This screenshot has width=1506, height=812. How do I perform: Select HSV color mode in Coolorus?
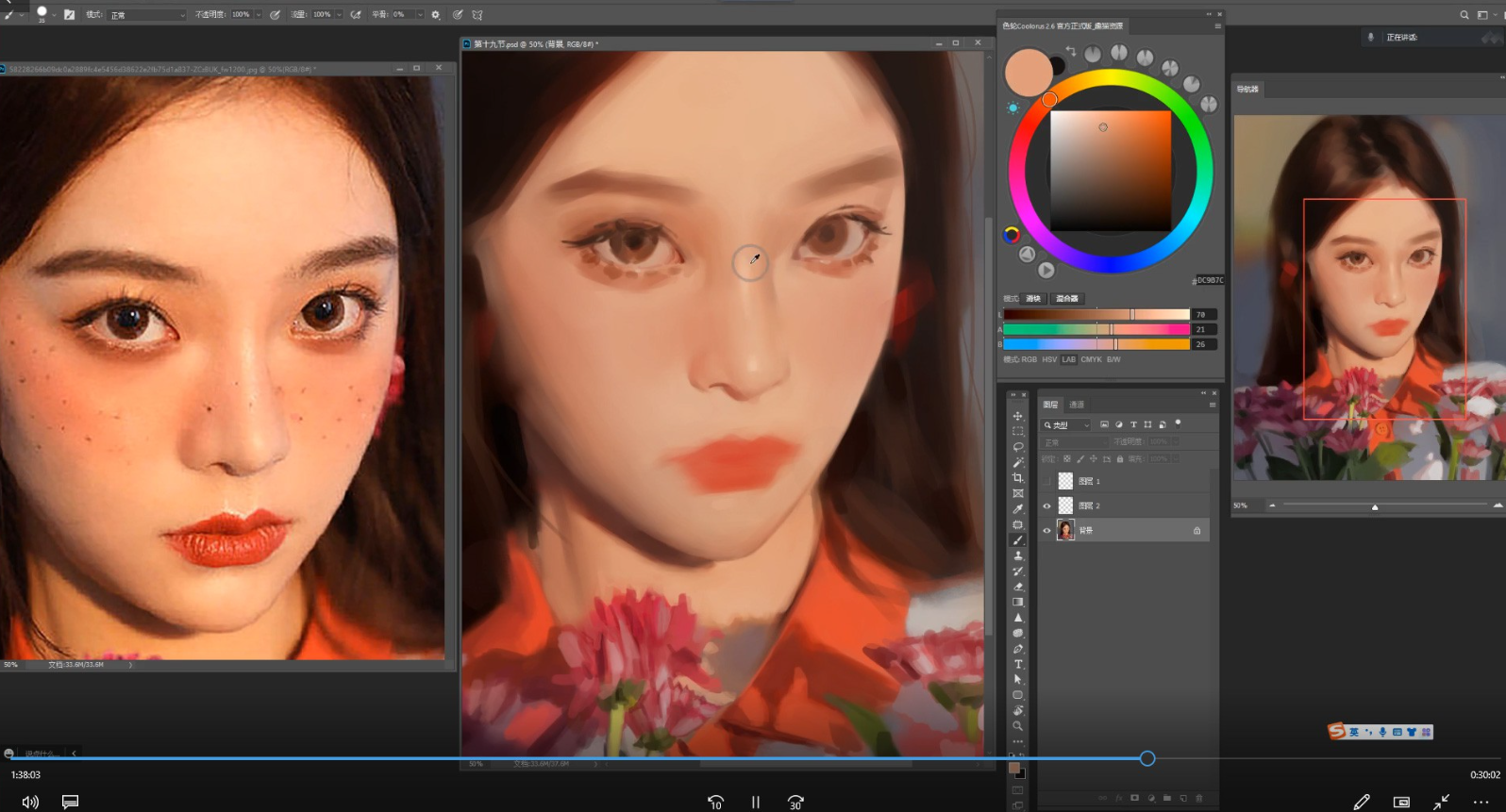coord(1049,359)
